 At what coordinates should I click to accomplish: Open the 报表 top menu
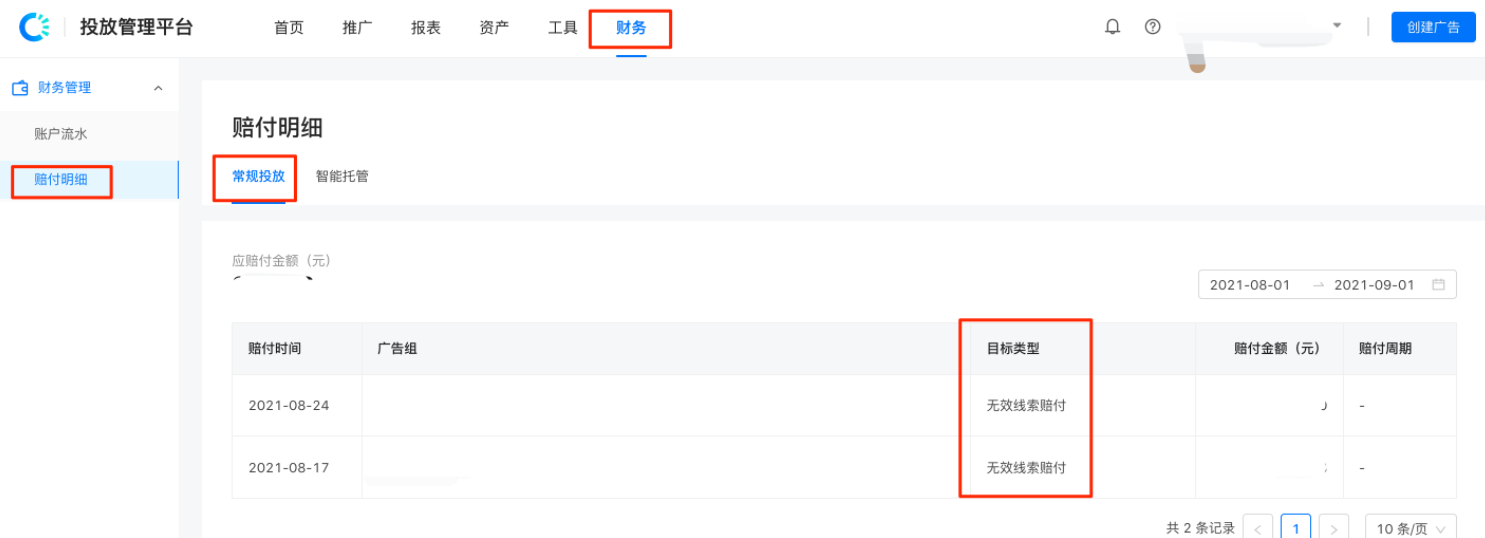[426, 28]
